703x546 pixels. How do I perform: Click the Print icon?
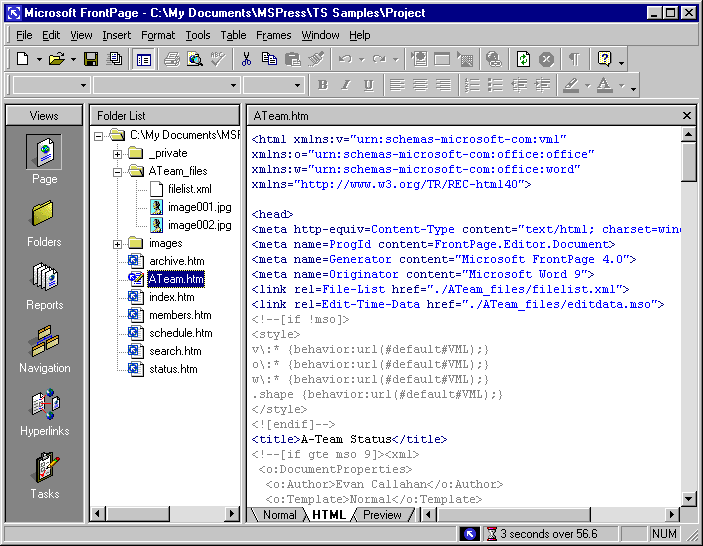(172, 59)
